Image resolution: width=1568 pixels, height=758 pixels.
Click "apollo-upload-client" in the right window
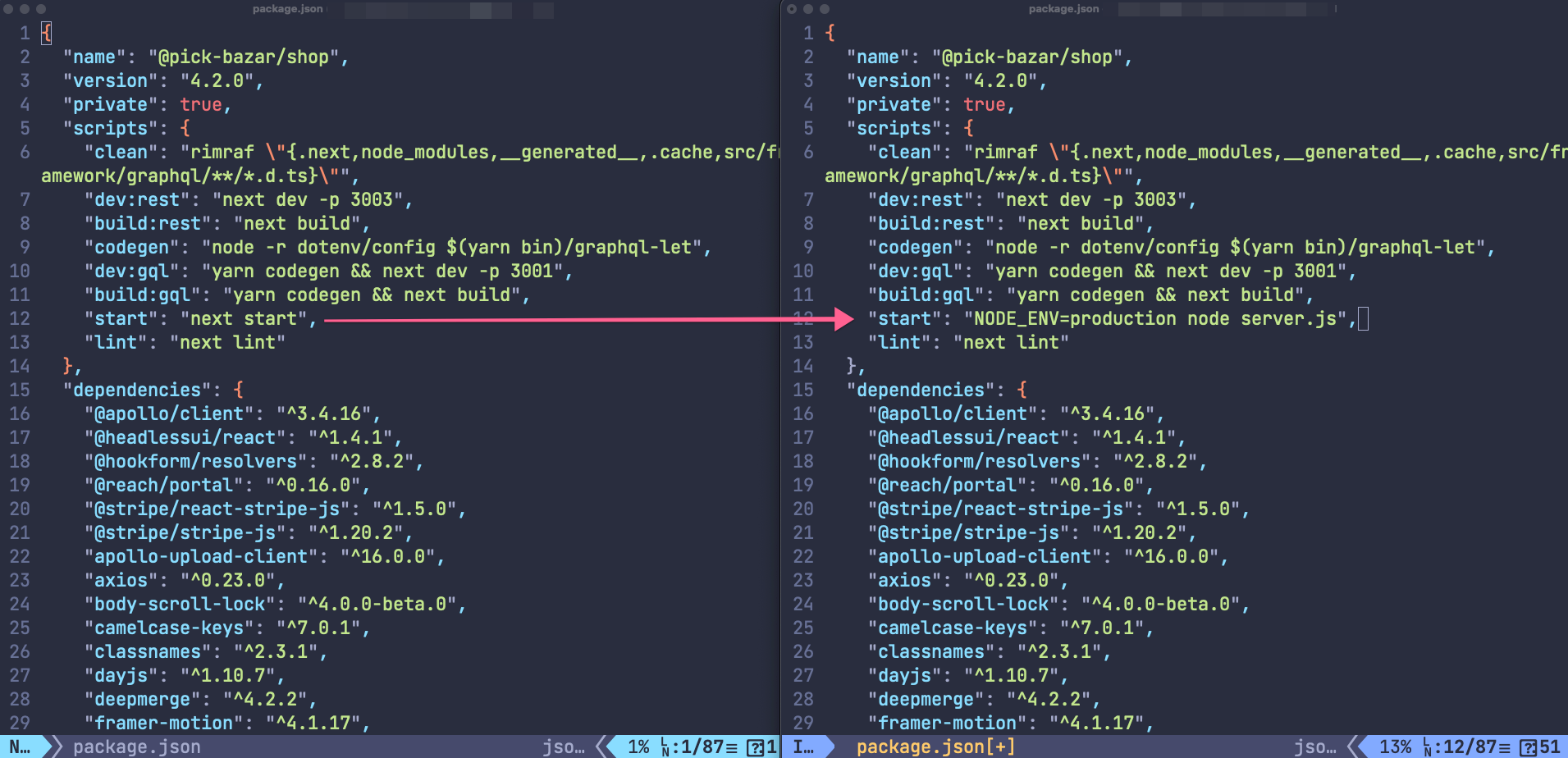click(x=985, y=556)
